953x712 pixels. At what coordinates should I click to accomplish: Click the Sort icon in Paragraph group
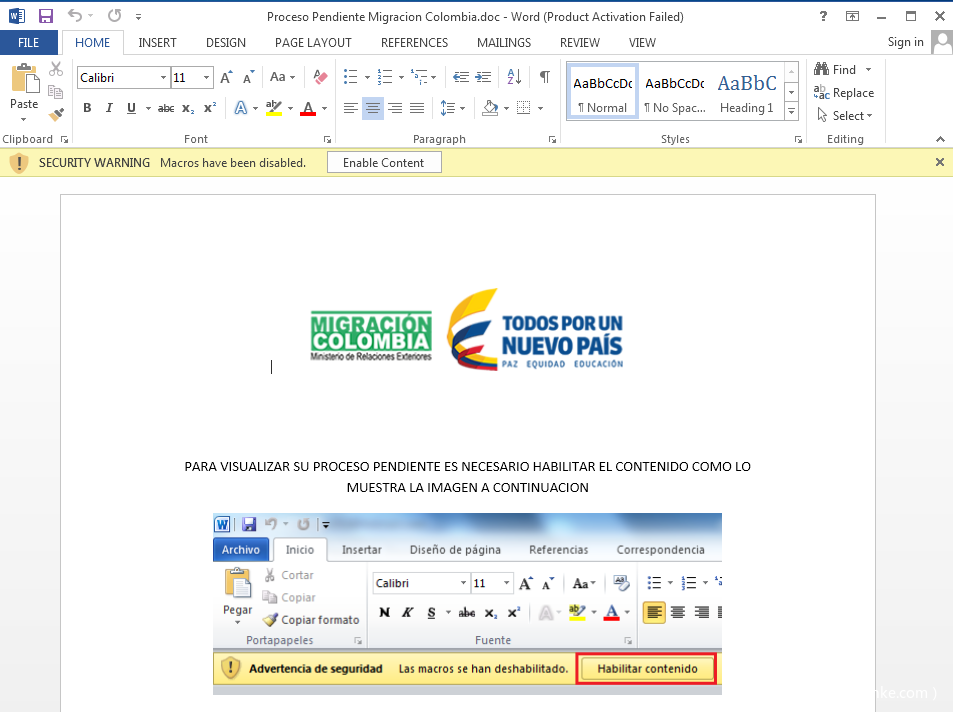point(514,77)
